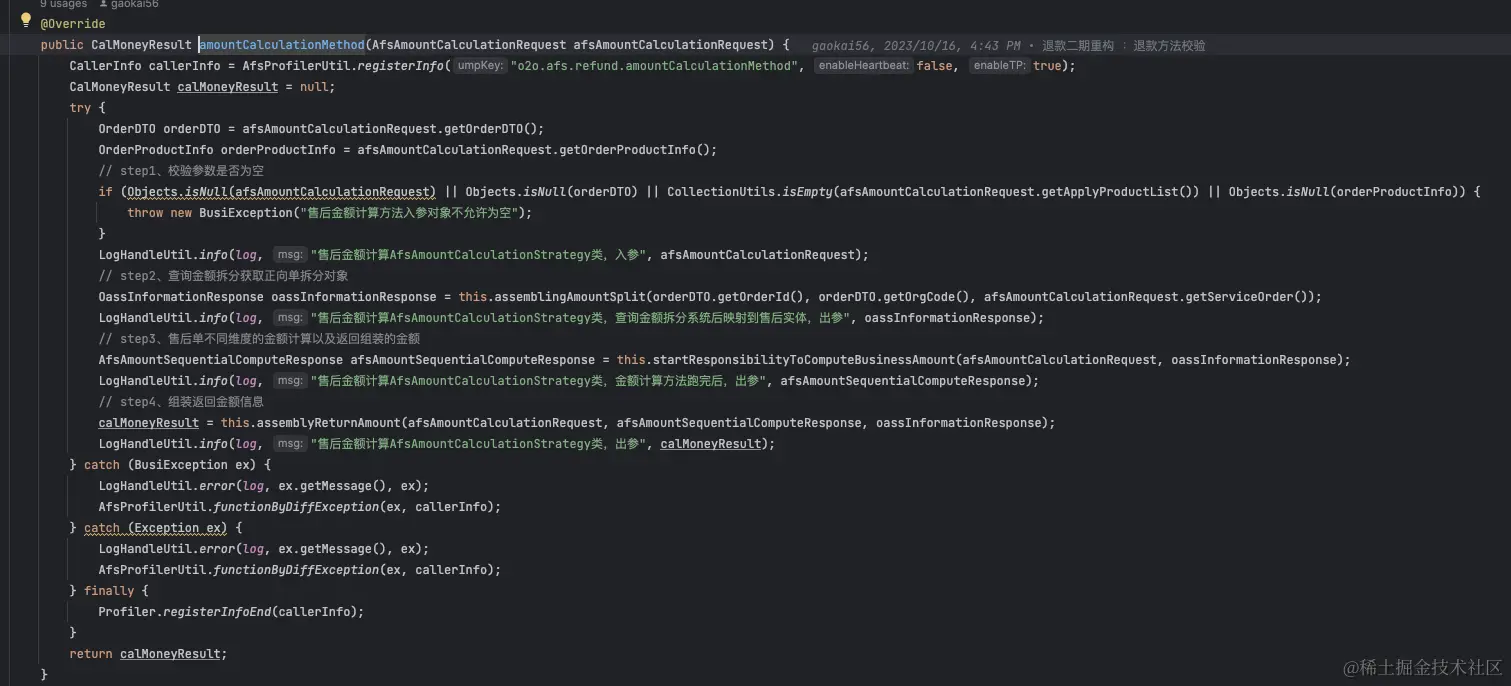This screenshot has width=1511, height=686.
Task: Click the yellow lightbulb intention icon
Action: [x=26, y=19]
